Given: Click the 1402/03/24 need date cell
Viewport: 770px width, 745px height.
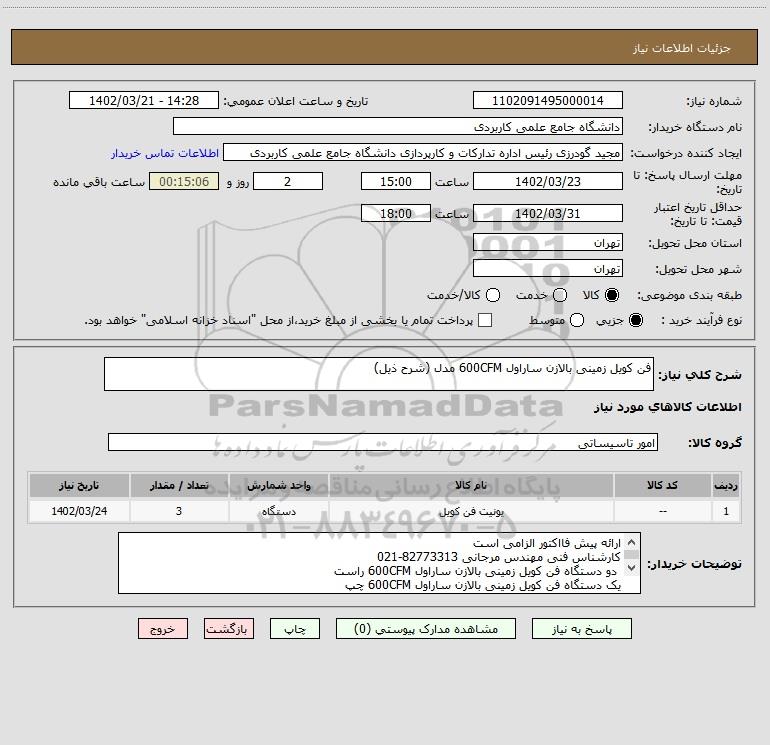Looking at the screenshot, I should (79, 511).
